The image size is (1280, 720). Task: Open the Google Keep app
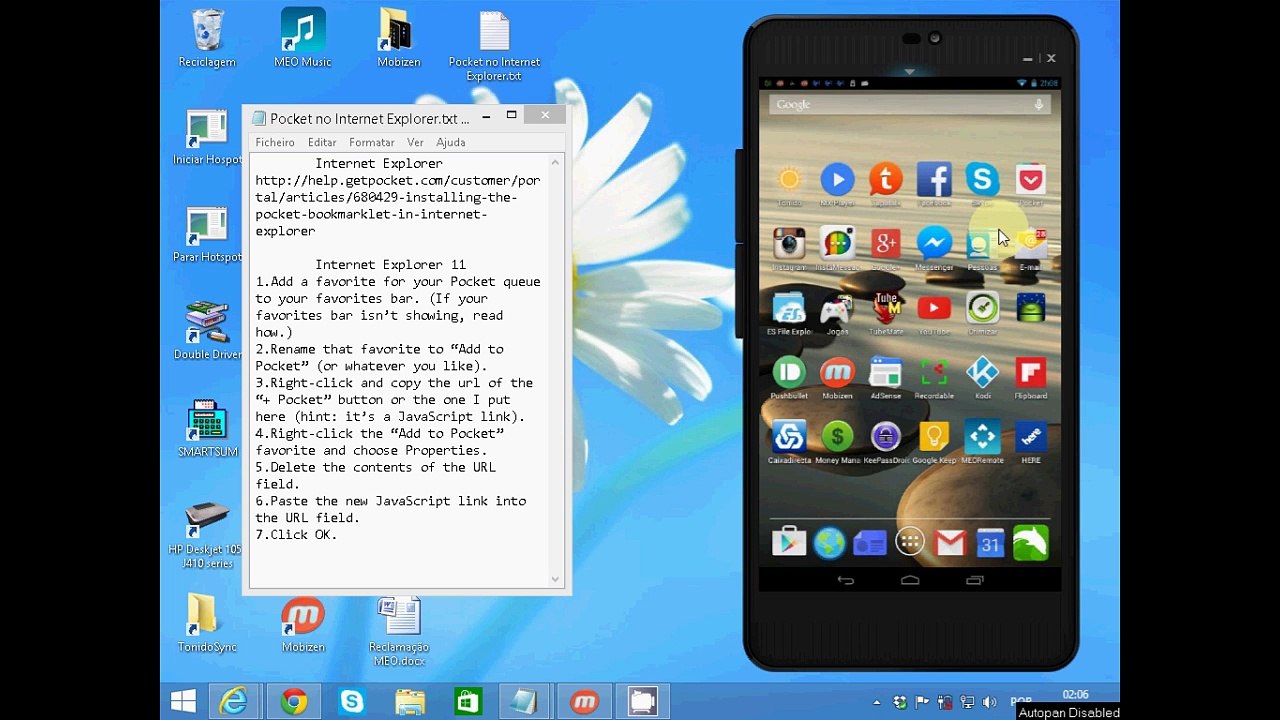tap(934, 436)
